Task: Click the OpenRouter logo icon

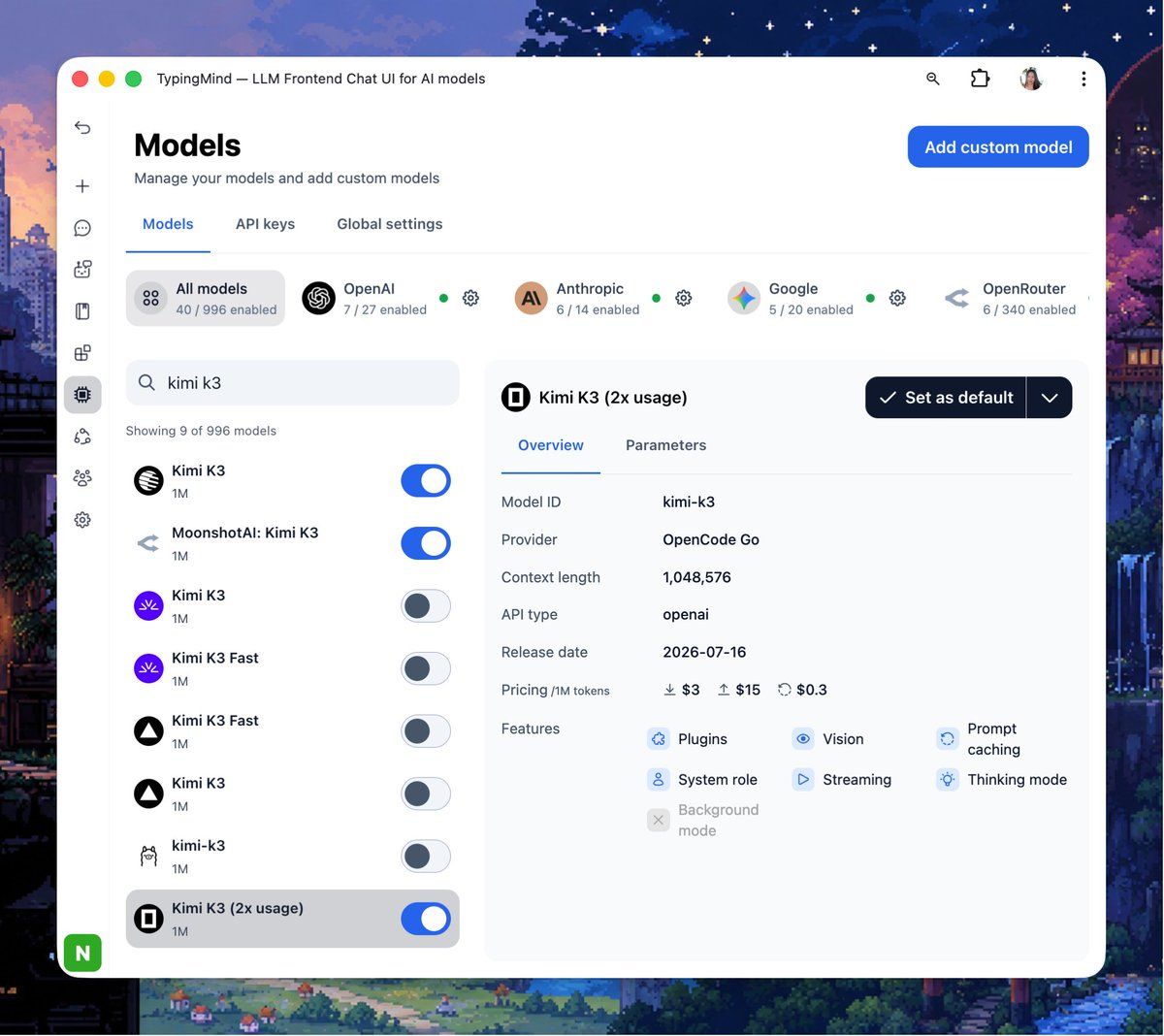Action: tap(957, 298)
